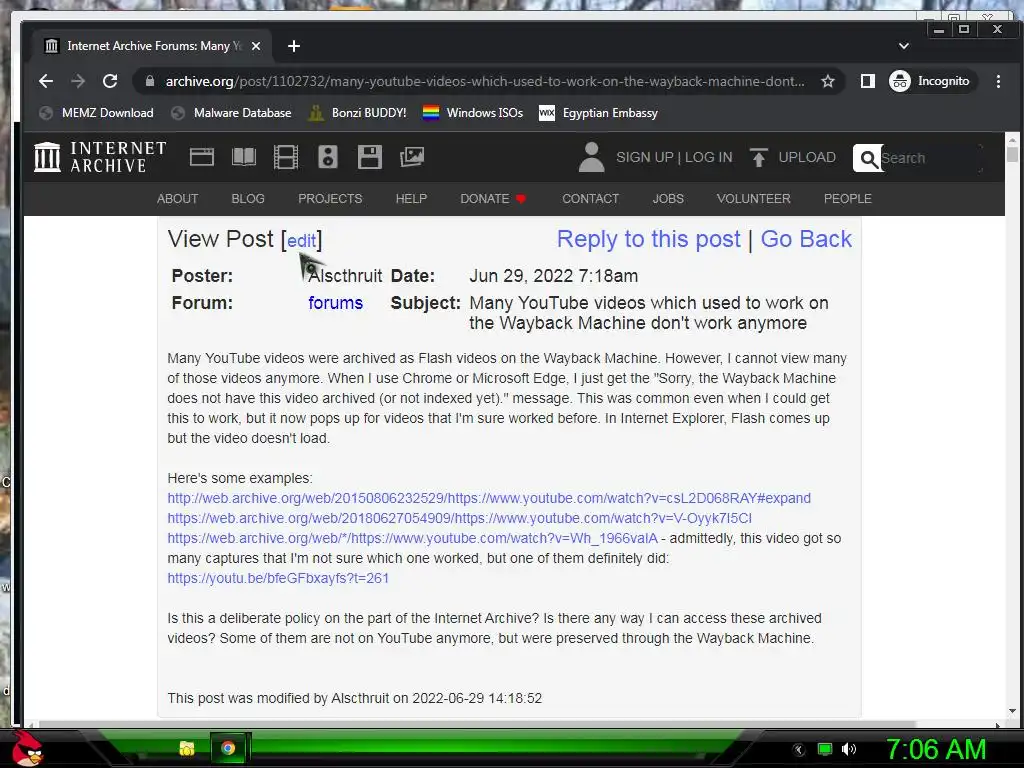Open the Malware Database bookmark
This screenshot has width=1024, height=768.
pos(231,113)
